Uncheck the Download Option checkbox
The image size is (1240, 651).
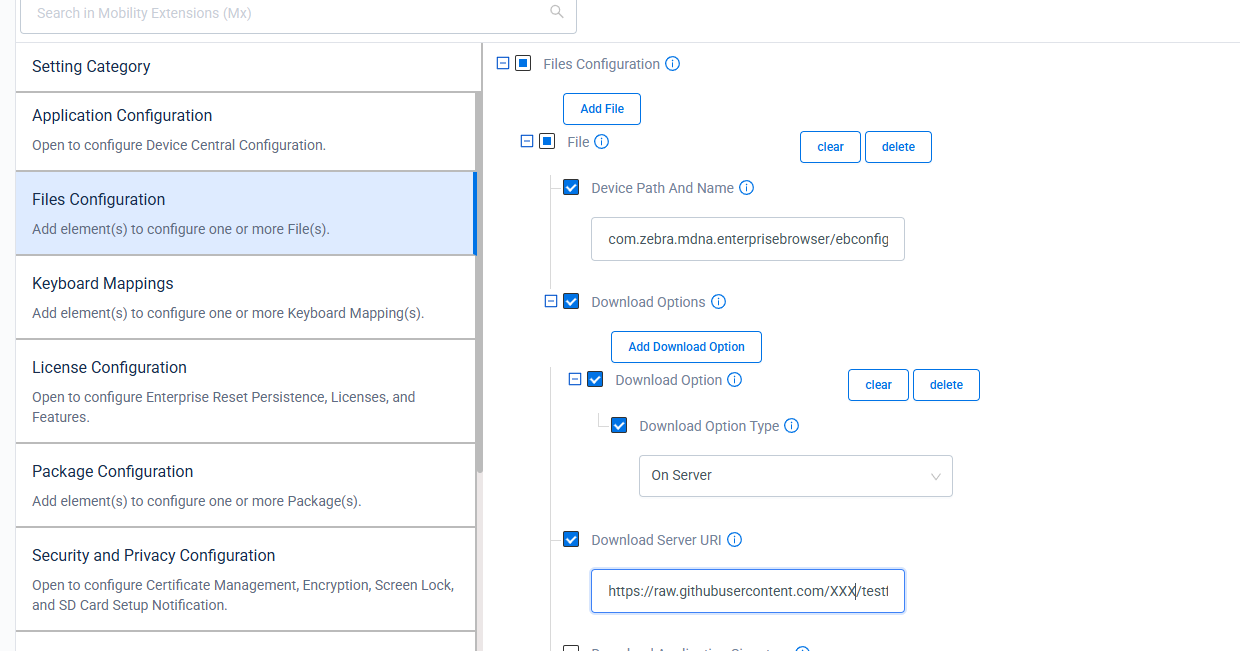click(595, 379)
